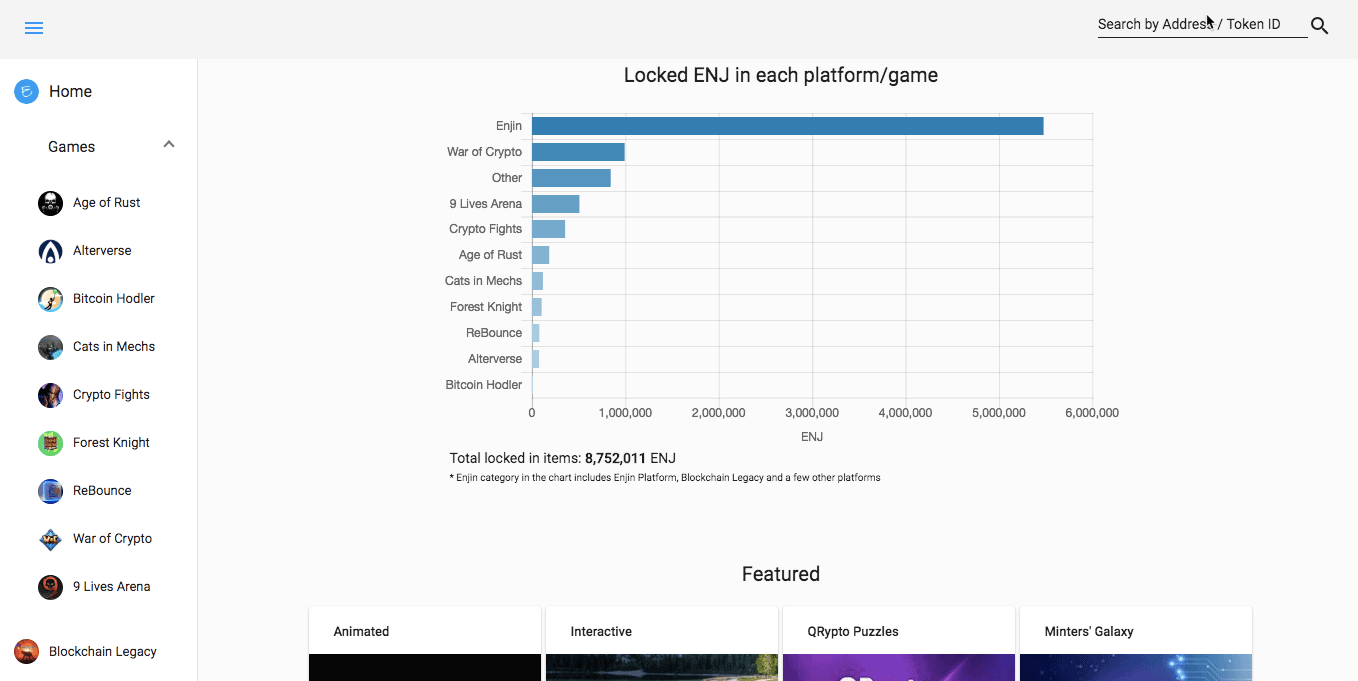Click the Enjin category footnote text
Image resolution: width=1358 pixels, height=681 pixels.
pyautogui.click(x=665, y=478)
